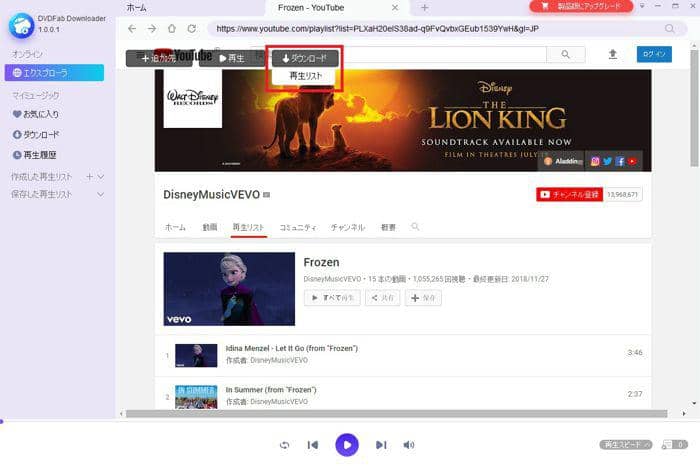Open the play queue icon at bottom right
The image size is (700, 466).
tap(675, 445)
